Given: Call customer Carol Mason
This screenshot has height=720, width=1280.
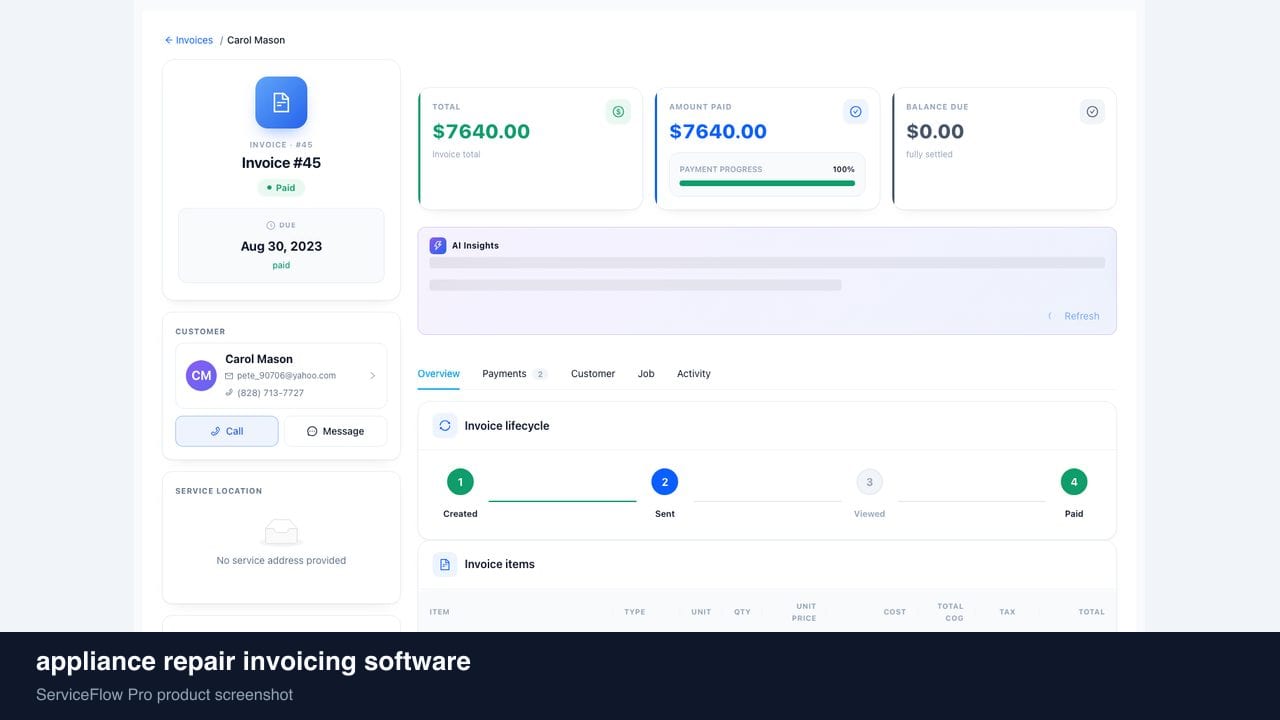Looking at the screenshot, I should 227,431.
